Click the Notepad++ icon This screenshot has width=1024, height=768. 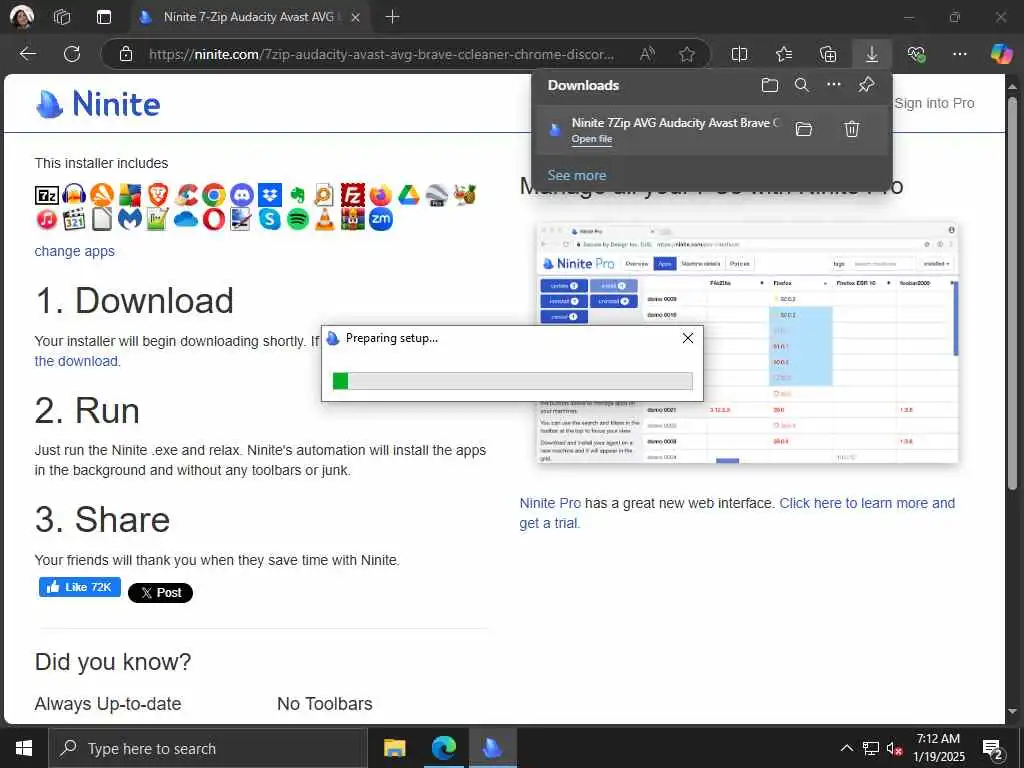pyautogui.click(x=157, y=219)
